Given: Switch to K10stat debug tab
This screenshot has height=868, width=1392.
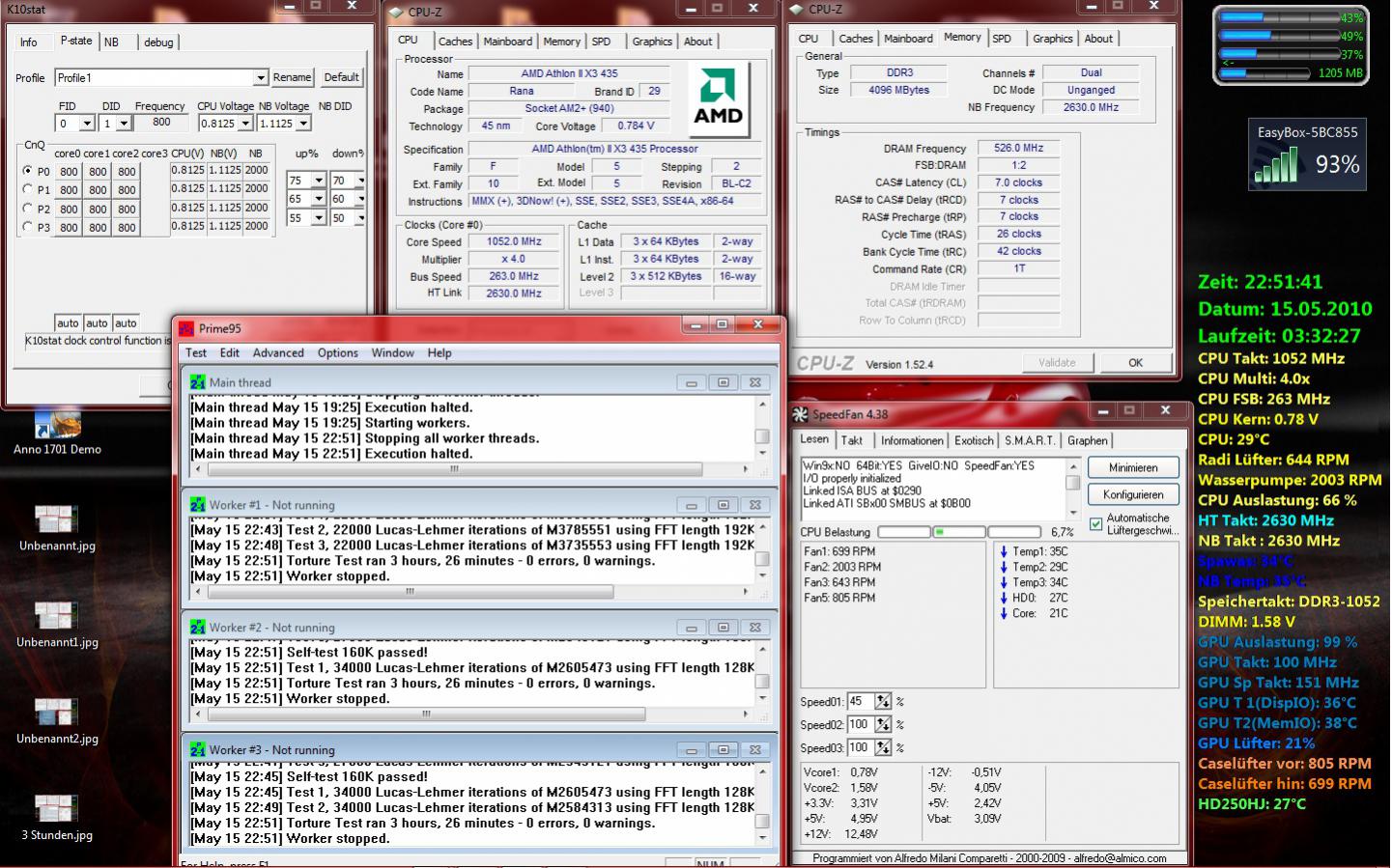Looking at the screenshot, I should point(158,42).
